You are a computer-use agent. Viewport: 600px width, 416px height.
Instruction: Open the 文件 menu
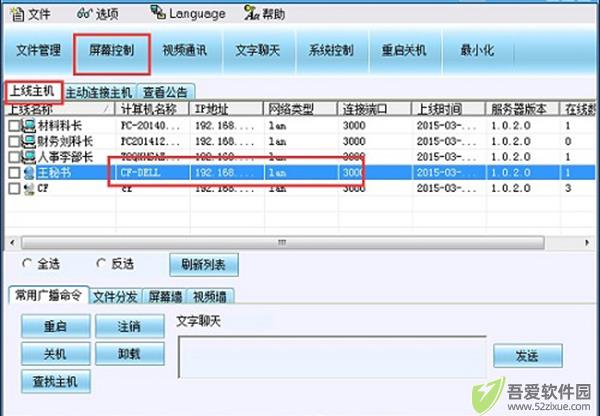[x=31, y=15]
